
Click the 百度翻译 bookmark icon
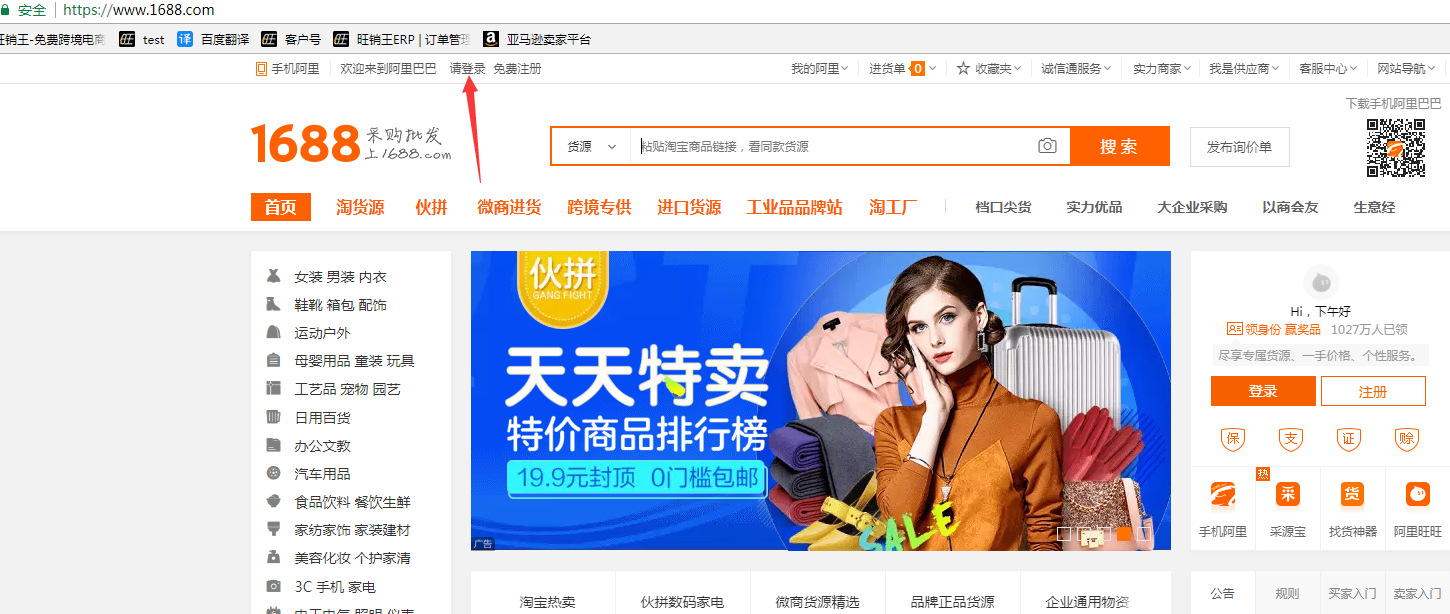[x=185, y=39]
